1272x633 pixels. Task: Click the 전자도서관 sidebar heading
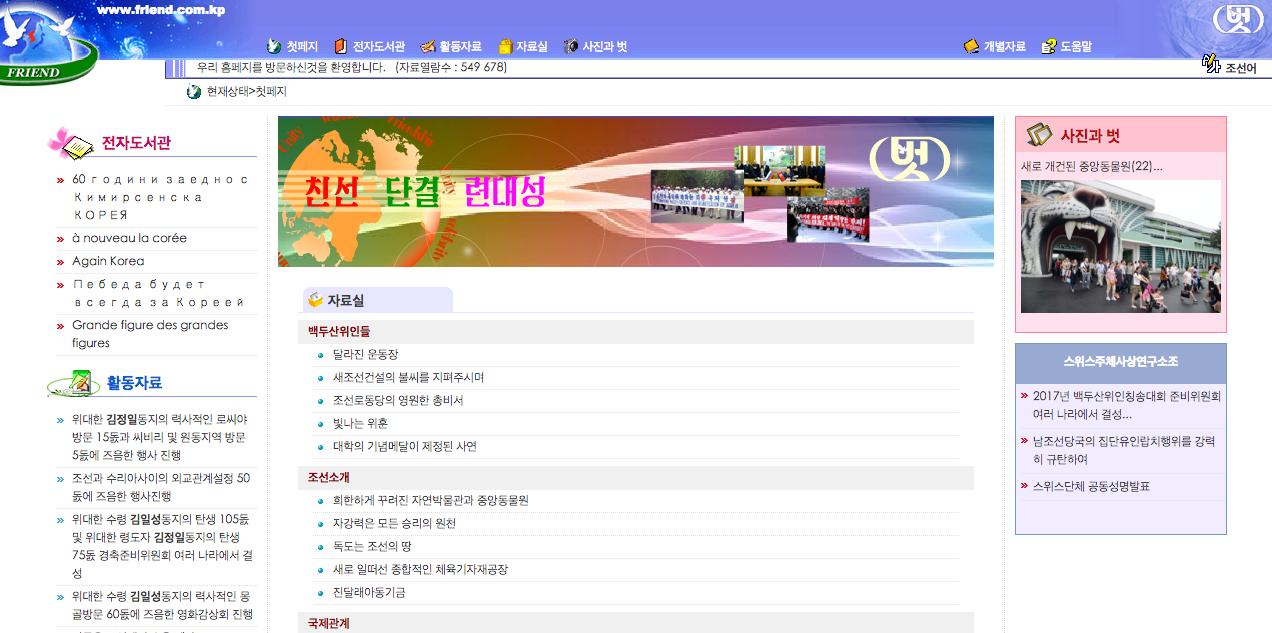(x=136, y=143)
